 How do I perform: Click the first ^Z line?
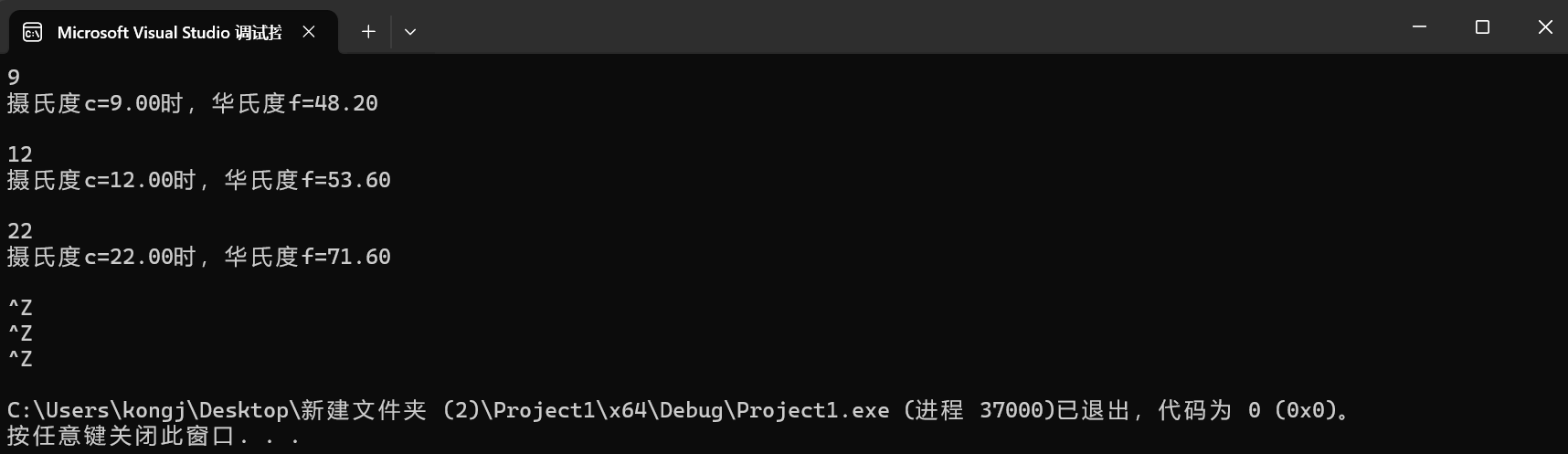[20, 308]
